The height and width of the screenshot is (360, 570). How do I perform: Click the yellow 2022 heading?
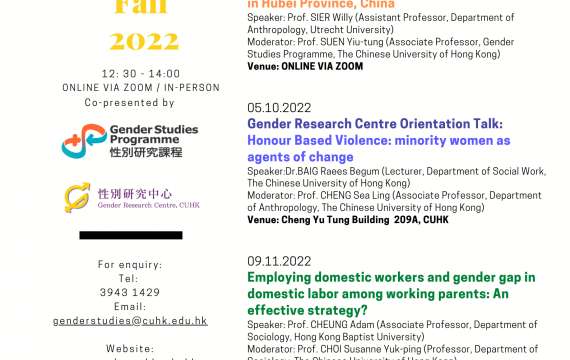(x=144, y=41)
